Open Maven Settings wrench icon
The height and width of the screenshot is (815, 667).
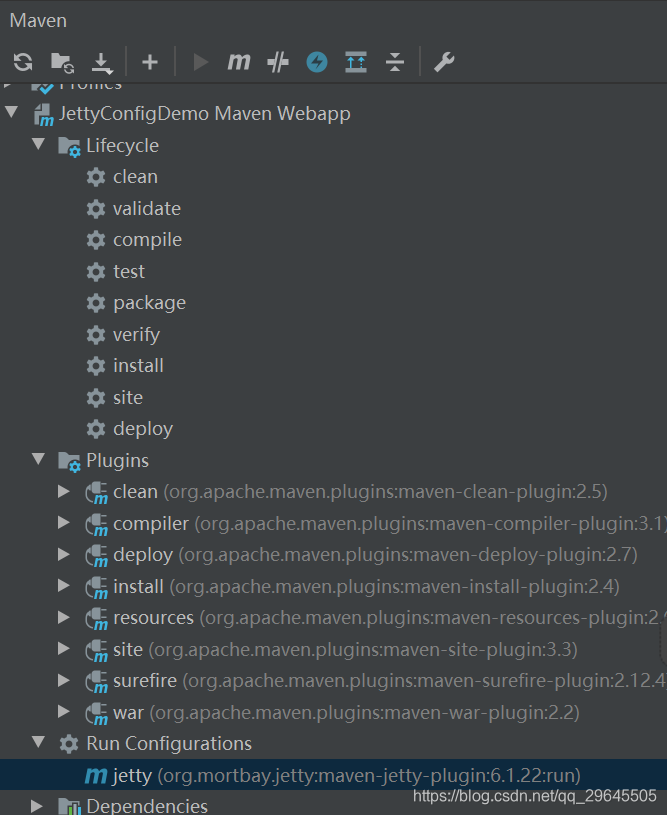coord(444,62)
